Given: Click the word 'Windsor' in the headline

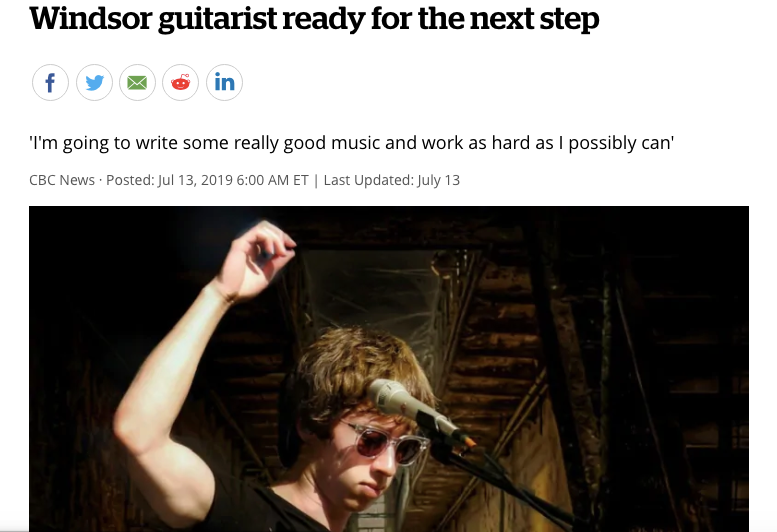Looking at the screenshot, I should 91,18.
